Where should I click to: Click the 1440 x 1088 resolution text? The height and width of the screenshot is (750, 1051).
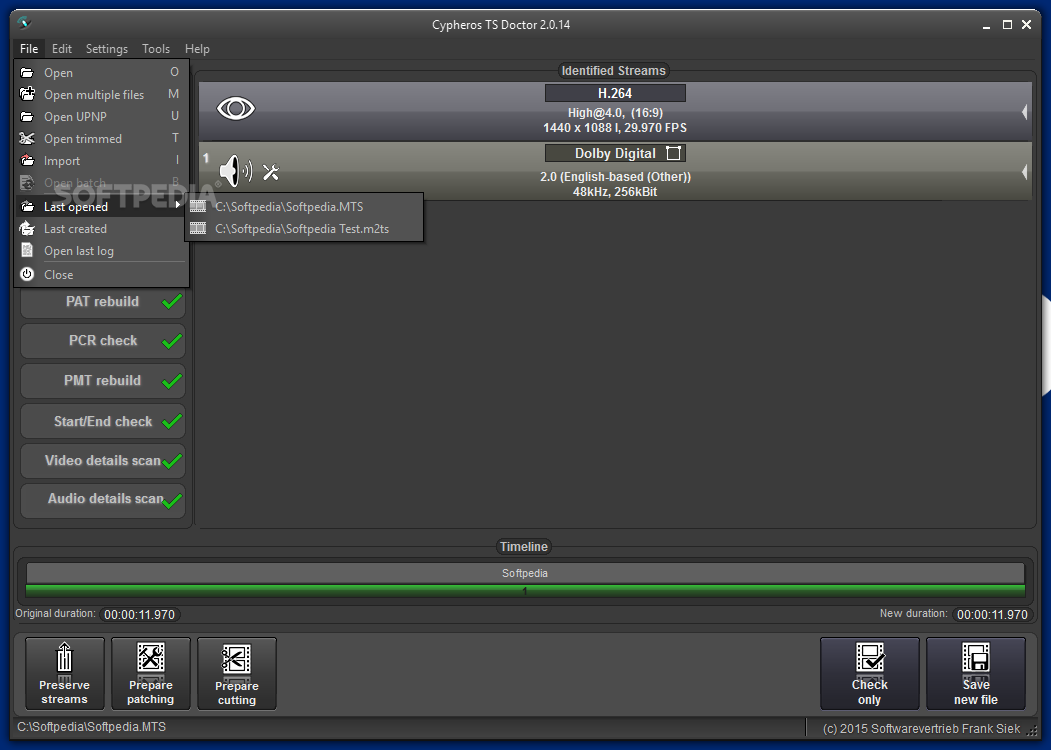(615, 127)
